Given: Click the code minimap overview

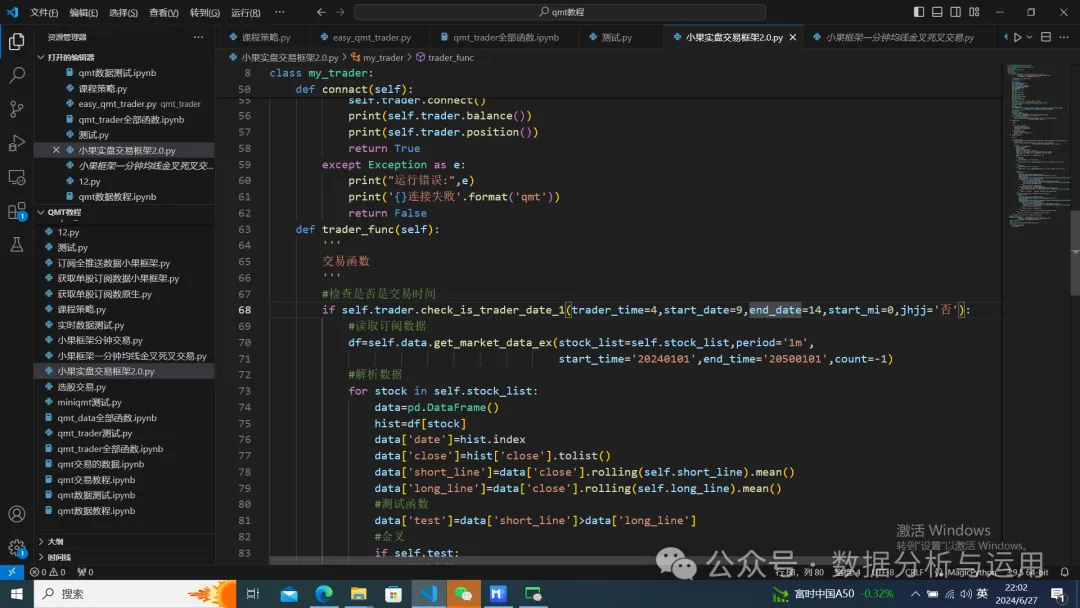Looking at the screenshot, I should click(1037, 145).
